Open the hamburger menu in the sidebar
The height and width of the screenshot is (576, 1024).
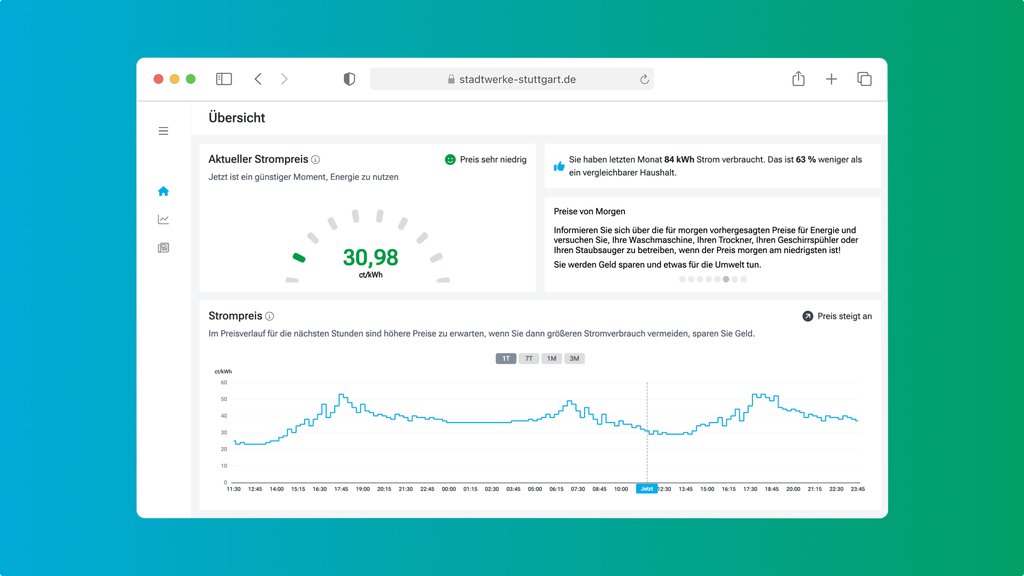pyautogui.click(x=163, y=131)
